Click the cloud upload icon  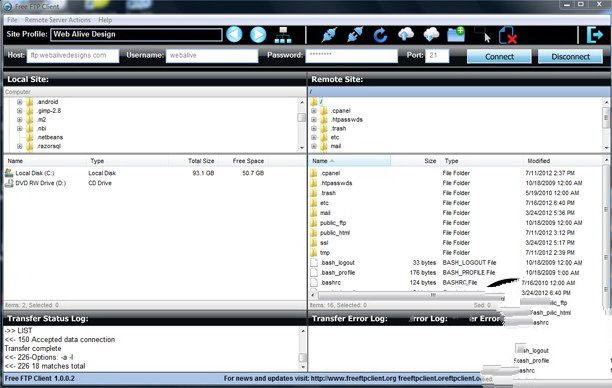[x=406, y=34]
